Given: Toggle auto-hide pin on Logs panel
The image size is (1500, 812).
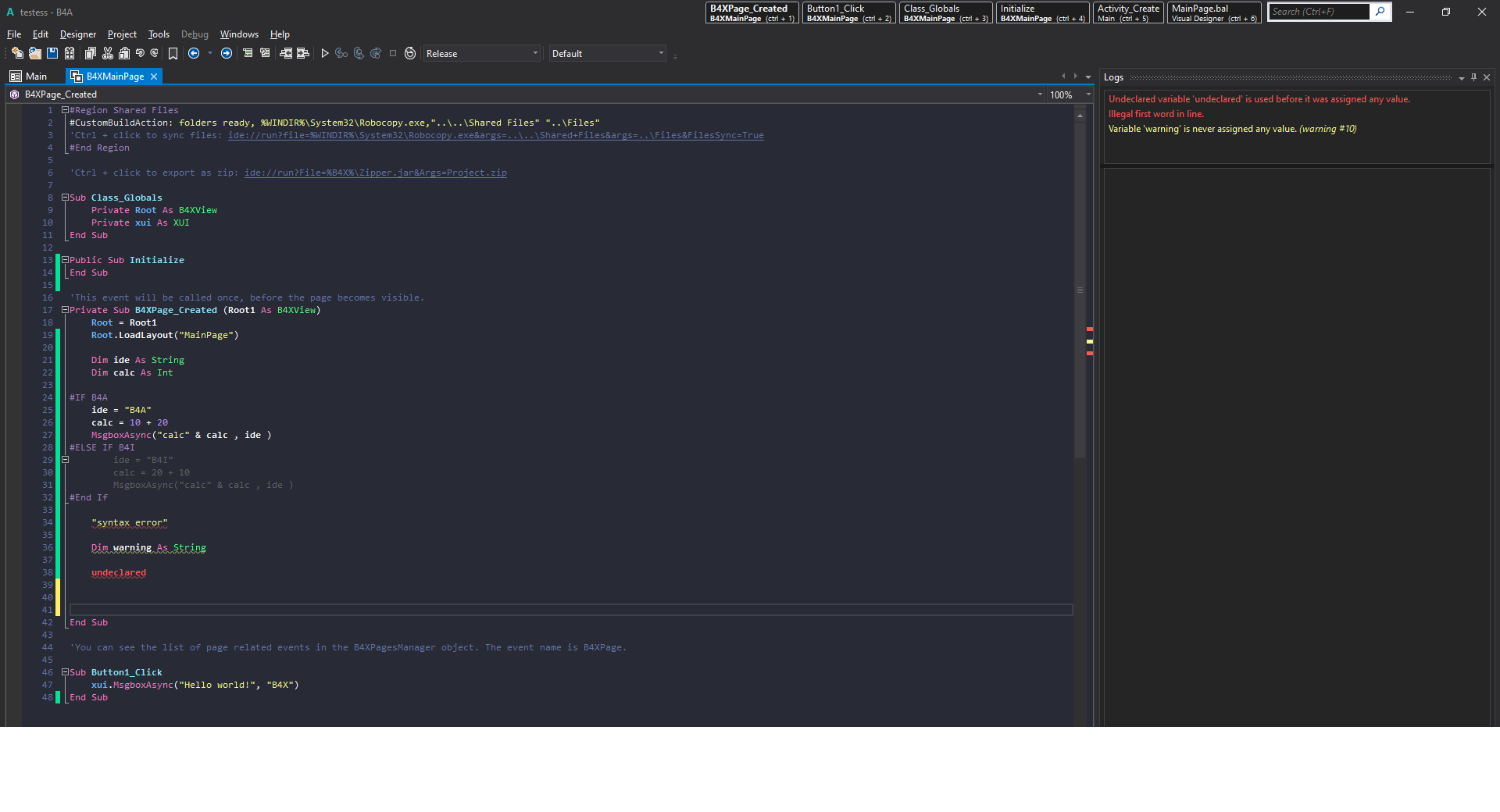Looking at the screenshot, I should (x=1473, y=77).
